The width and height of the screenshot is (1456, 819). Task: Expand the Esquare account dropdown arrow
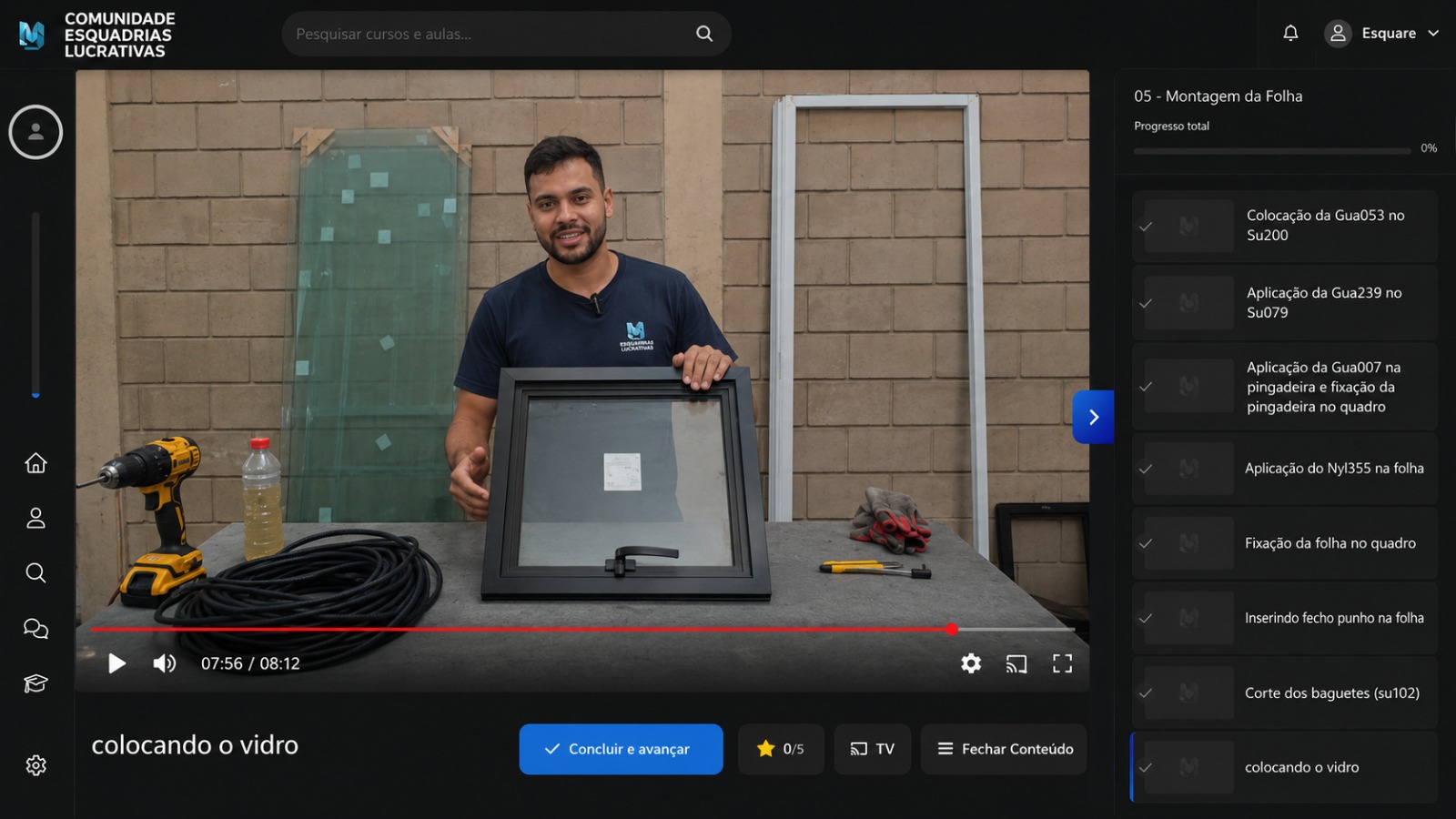(1433, 34)
